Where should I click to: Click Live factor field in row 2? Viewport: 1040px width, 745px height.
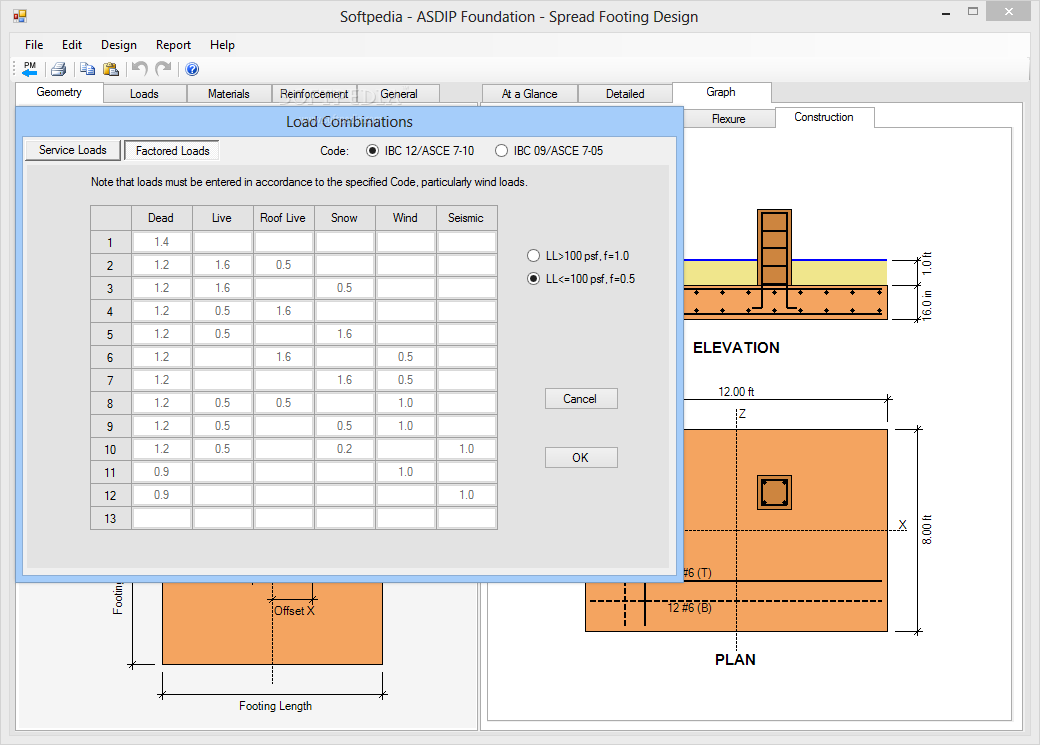(x=223, y=265)
